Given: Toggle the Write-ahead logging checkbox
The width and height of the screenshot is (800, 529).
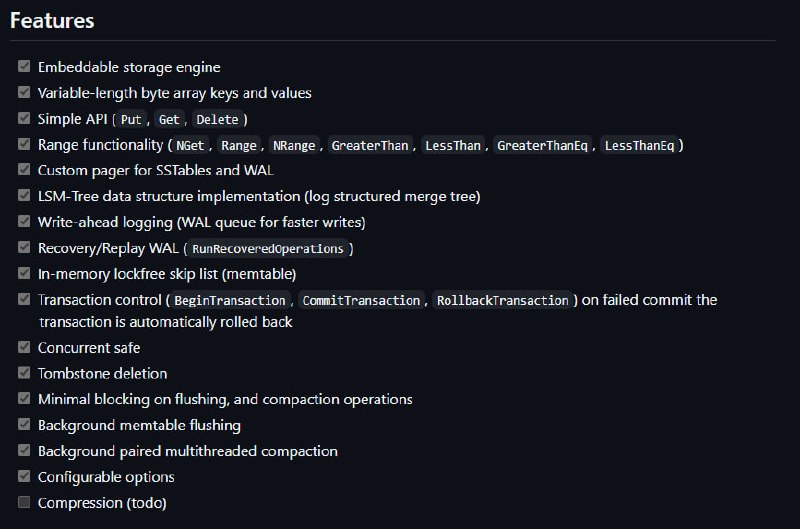Looking at the screenshot, I should click(x=24, y=221).
